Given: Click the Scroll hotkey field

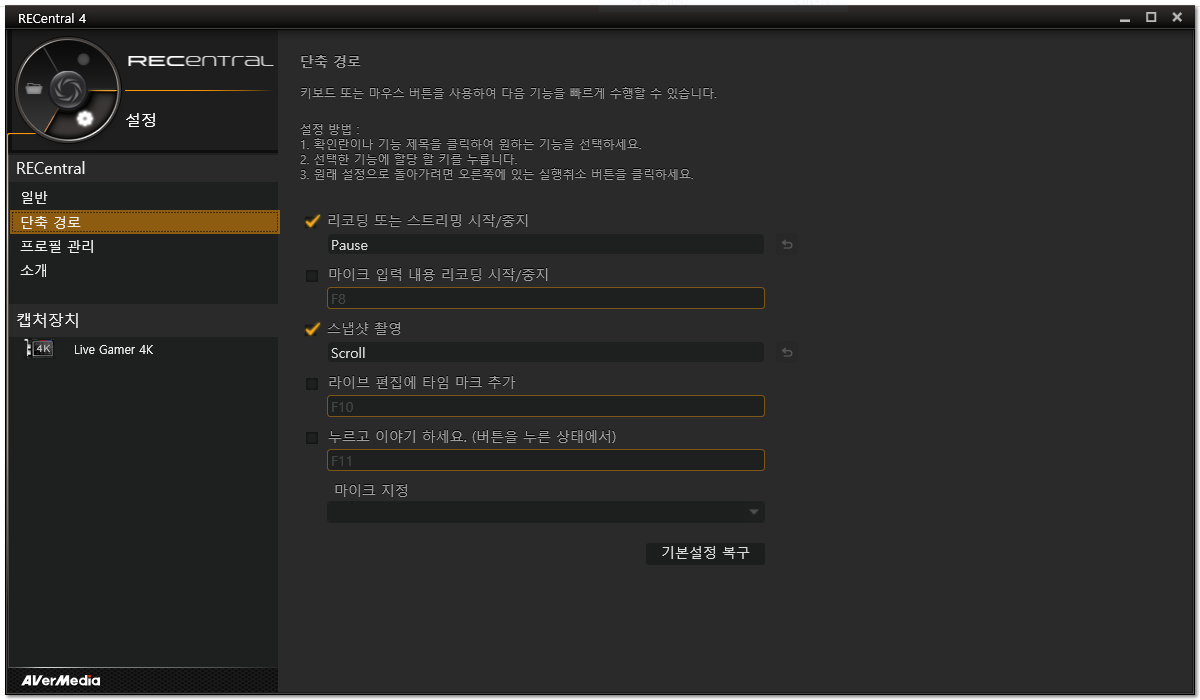Looking at the screenshot, I should (546, 353).
